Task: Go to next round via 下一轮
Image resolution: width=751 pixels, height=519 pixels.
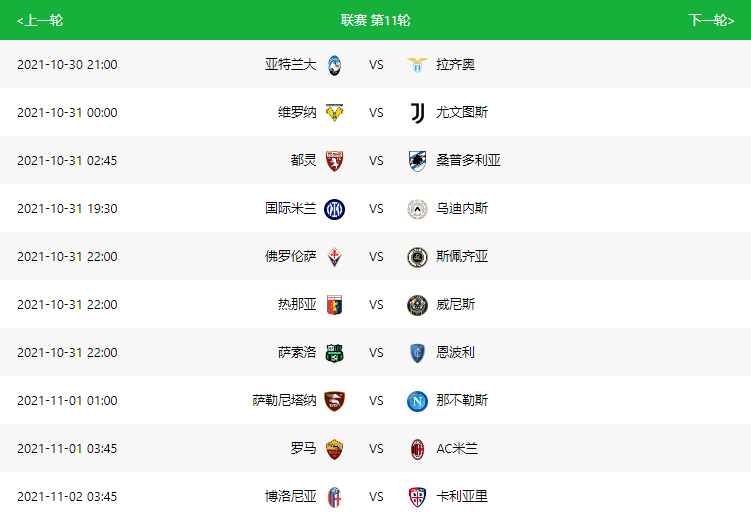Action: [711, 20]
